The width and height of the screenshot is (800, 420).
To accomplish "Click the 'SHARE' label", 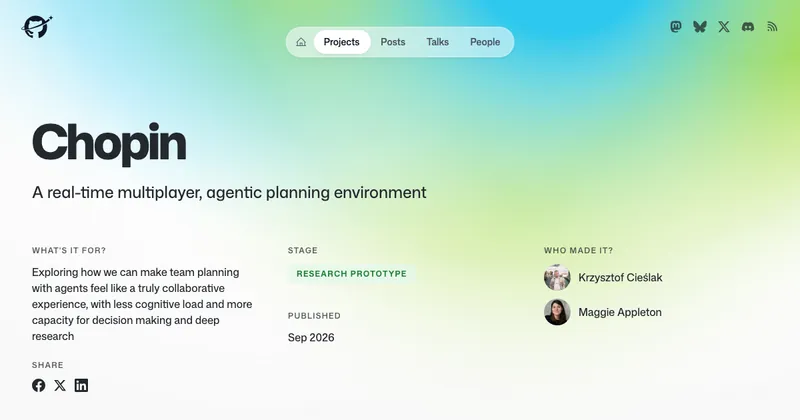I will click(47, 365).
